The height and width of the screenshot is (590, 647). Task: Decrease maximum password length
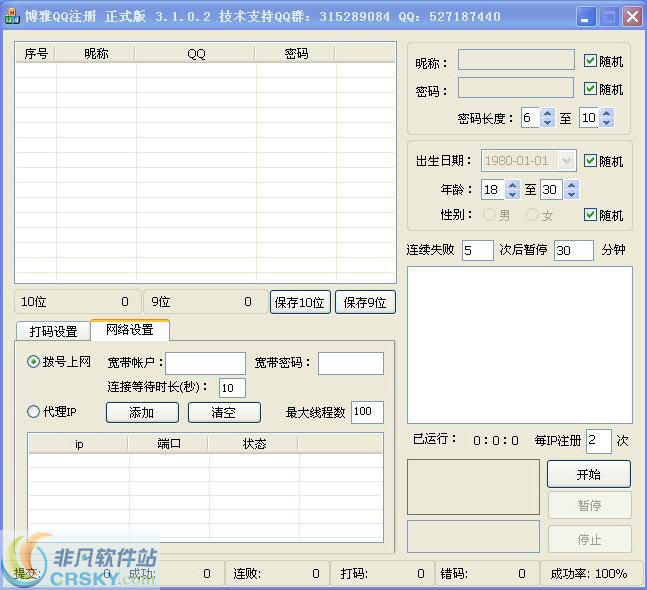[x=606, y=123]
